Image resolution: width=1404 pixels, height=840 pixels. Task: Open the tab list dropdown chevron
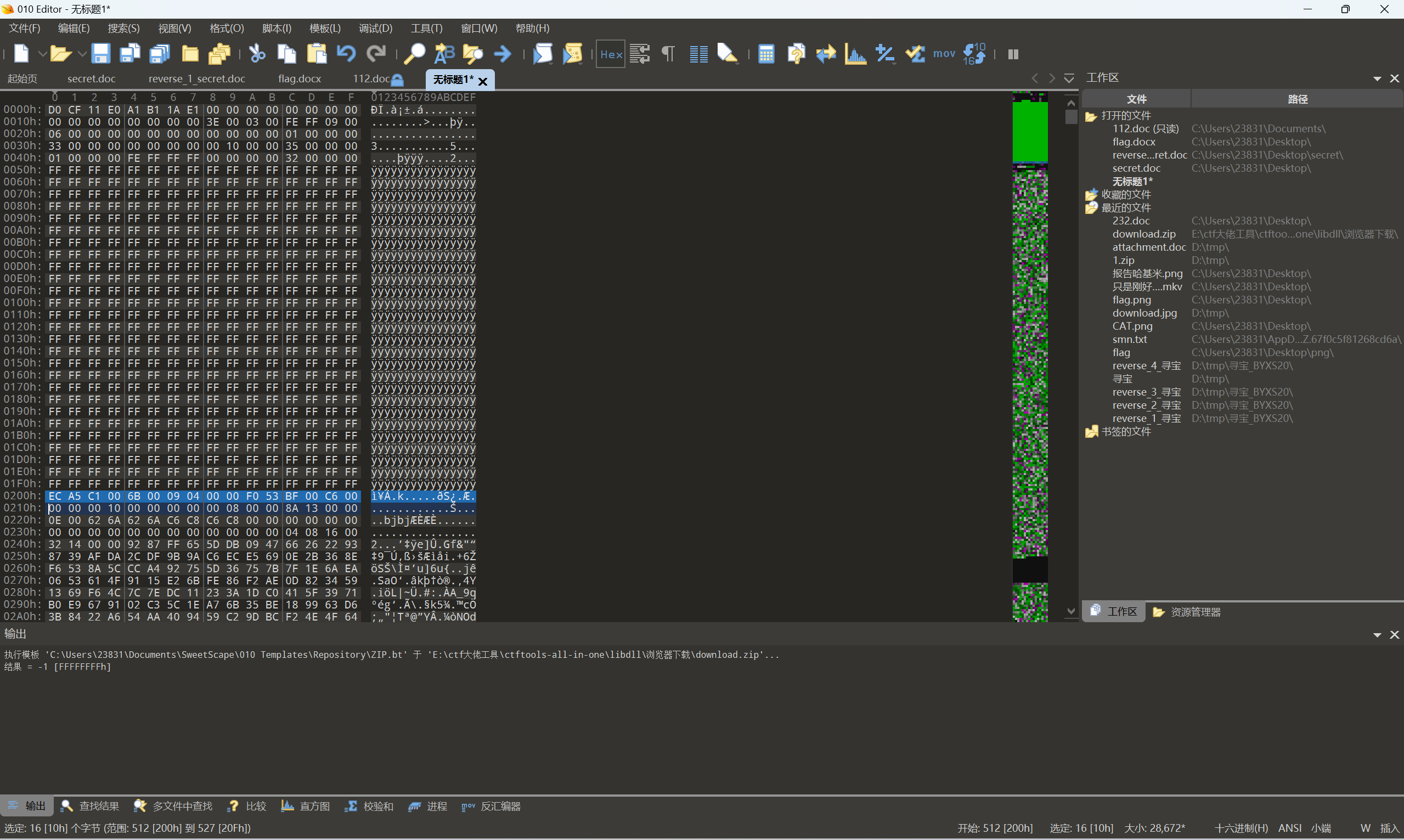click(1069, 78)
